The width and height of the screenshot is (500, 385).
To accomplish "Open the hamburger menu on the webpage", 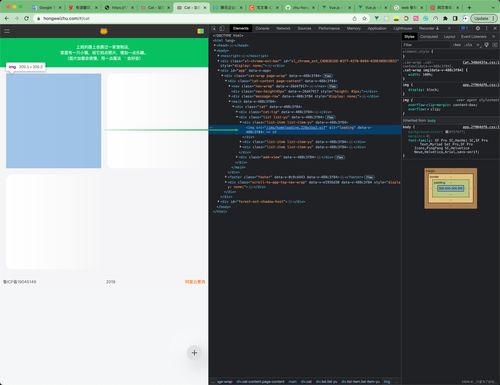I will click(x=7, y=31).
